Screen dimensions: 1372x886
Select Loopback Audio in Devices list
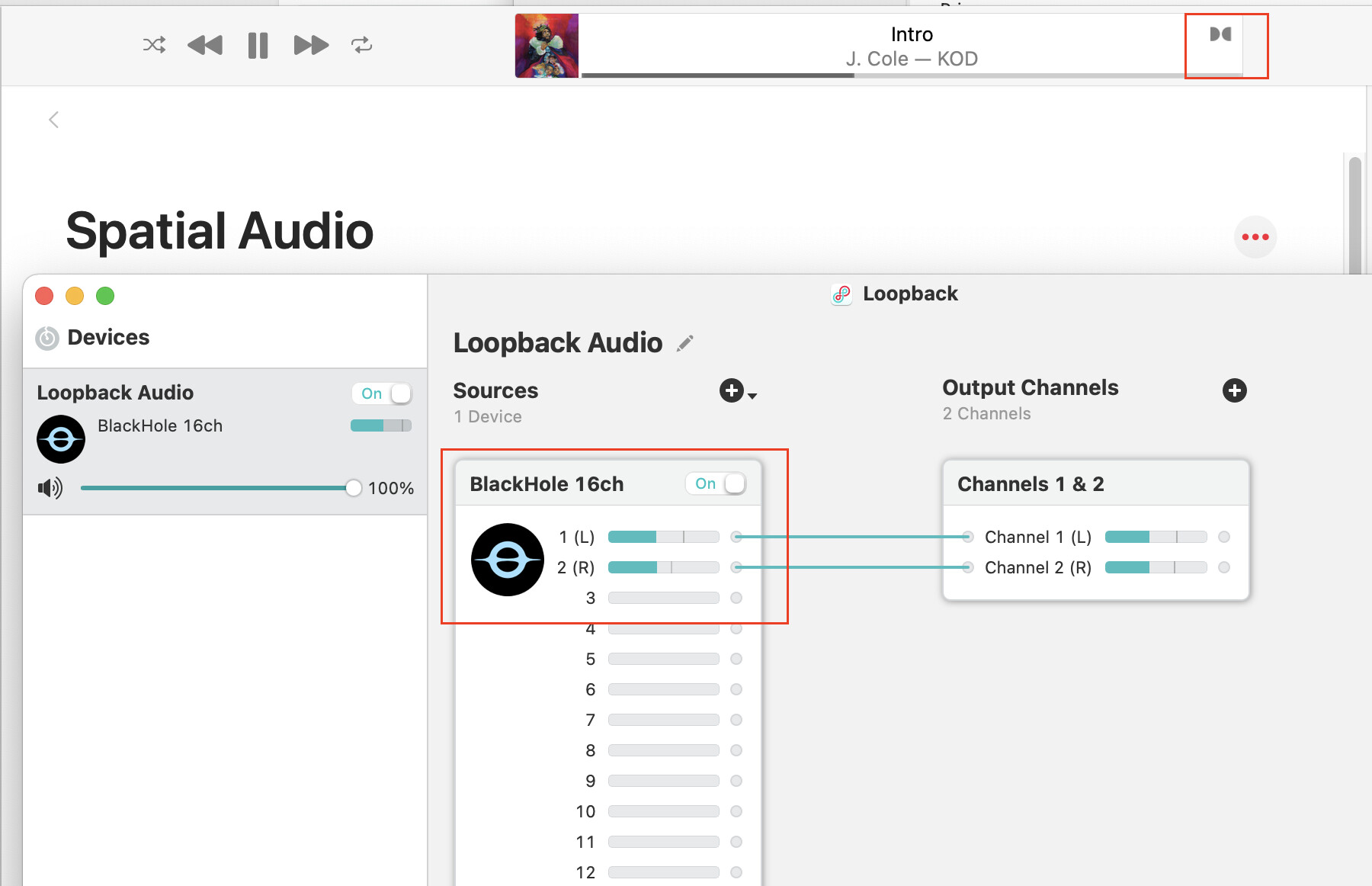225,441
